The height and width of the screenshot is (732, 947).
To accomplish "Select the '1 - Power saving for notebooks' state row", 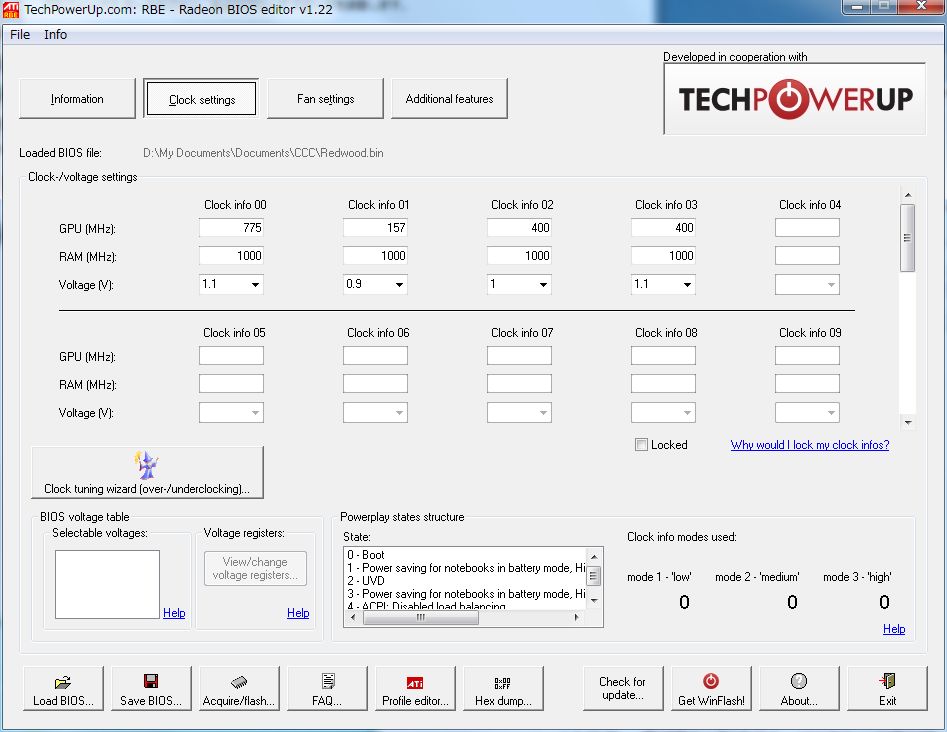I will tap(466, 568).
